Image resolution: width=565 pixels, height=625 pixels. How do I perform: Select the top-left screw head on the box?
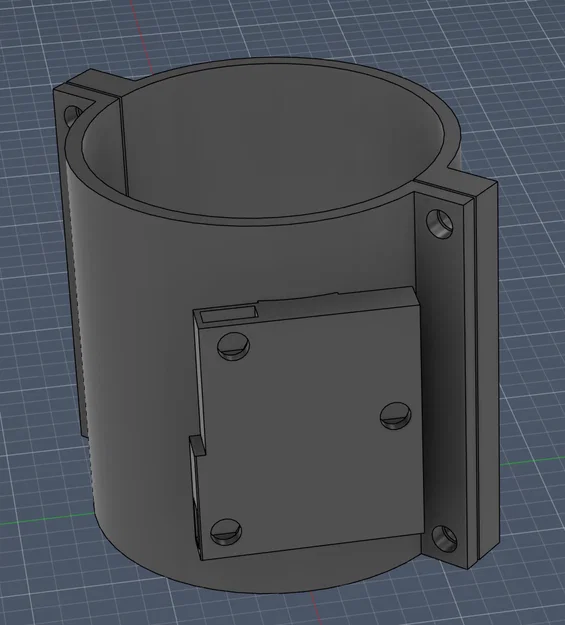click(233, 346)
